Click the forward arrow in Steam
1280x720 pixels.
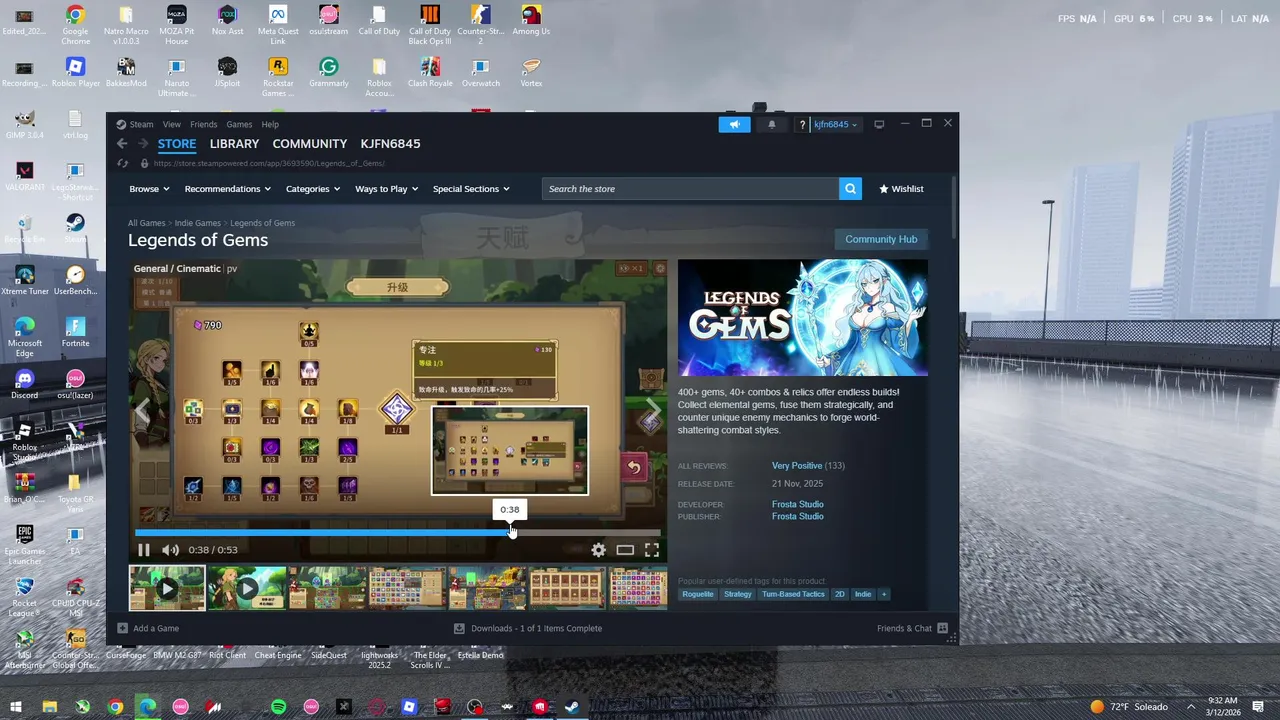(143, 144)
